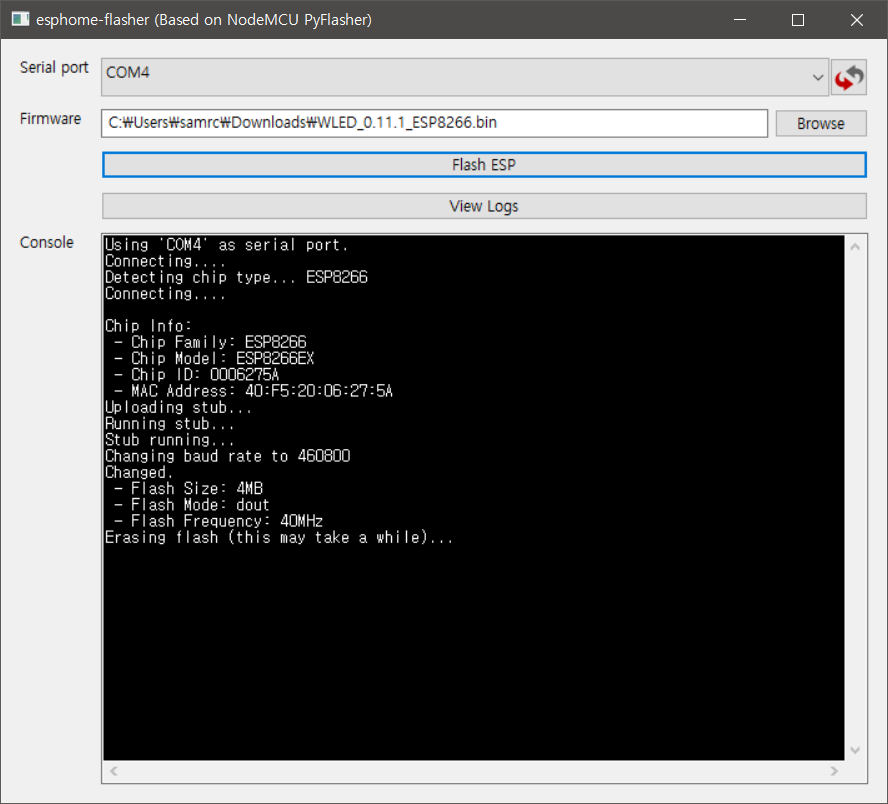
Task: Click the Firmware file path field
Action: coord(434,123)
